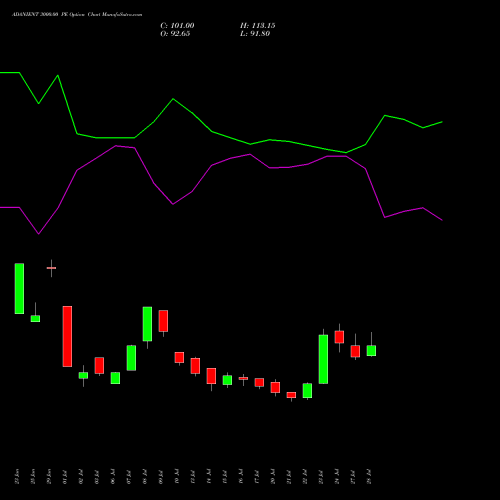Click the tall red candle for 01 Jul

pos(67,336)
